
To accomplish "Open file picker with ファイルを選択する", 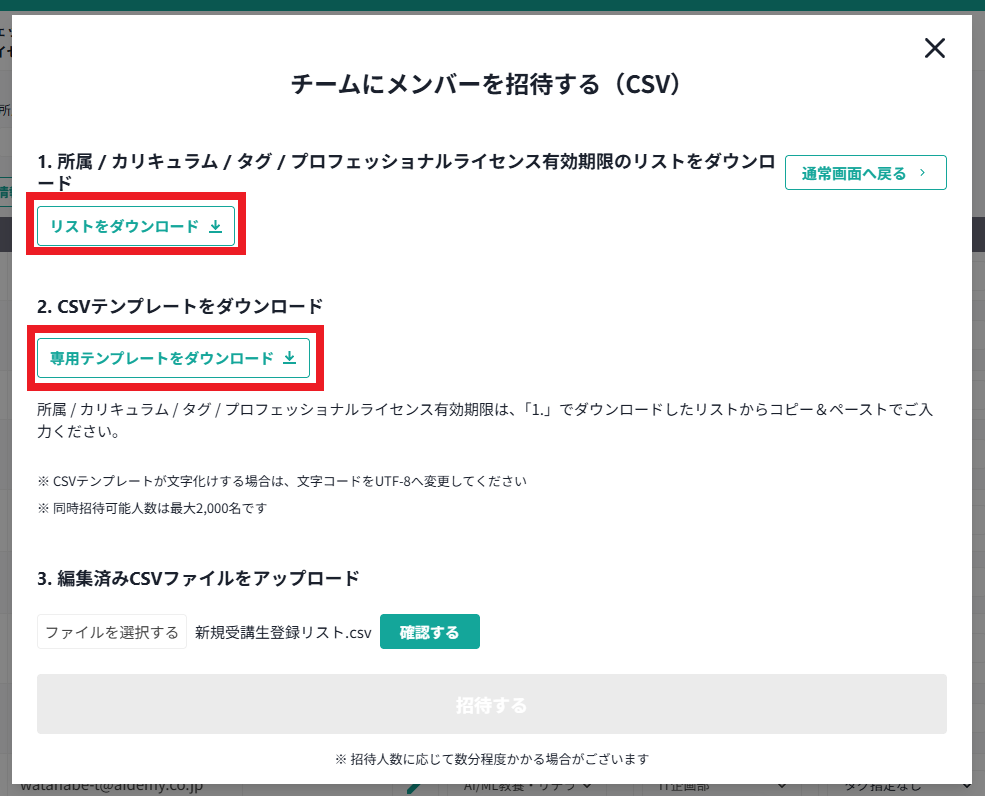I will 112,632.
